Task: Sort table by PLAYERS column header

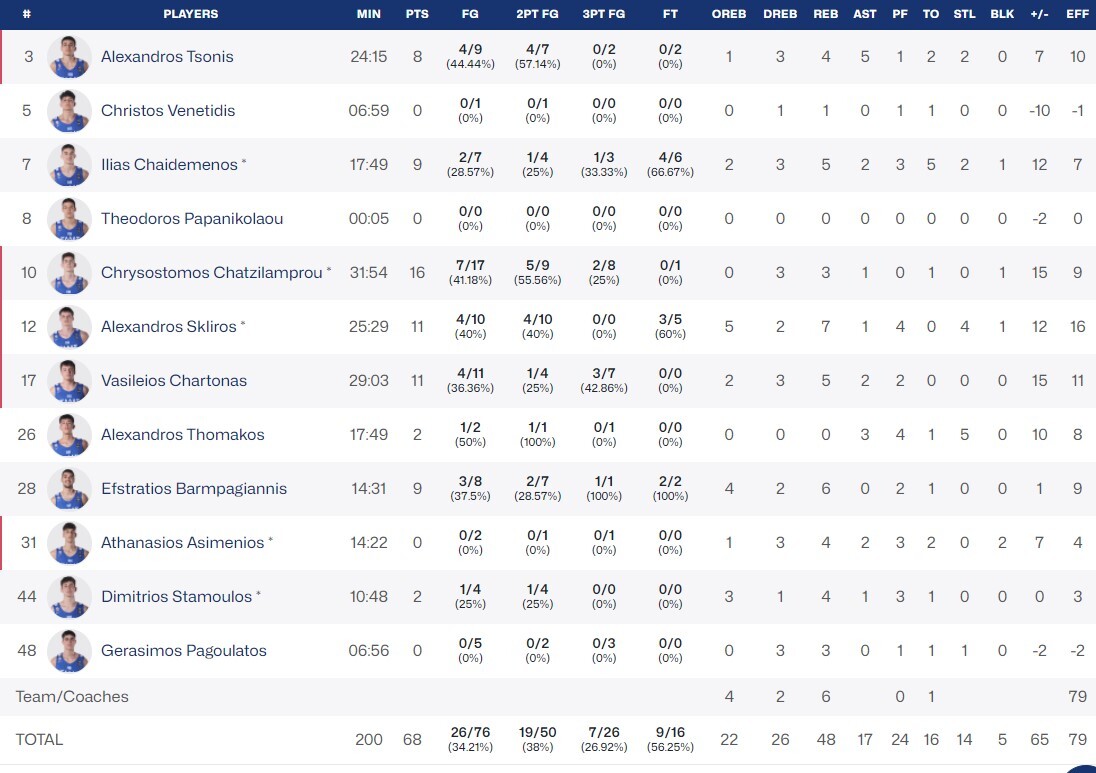Action: click(191, 14)
